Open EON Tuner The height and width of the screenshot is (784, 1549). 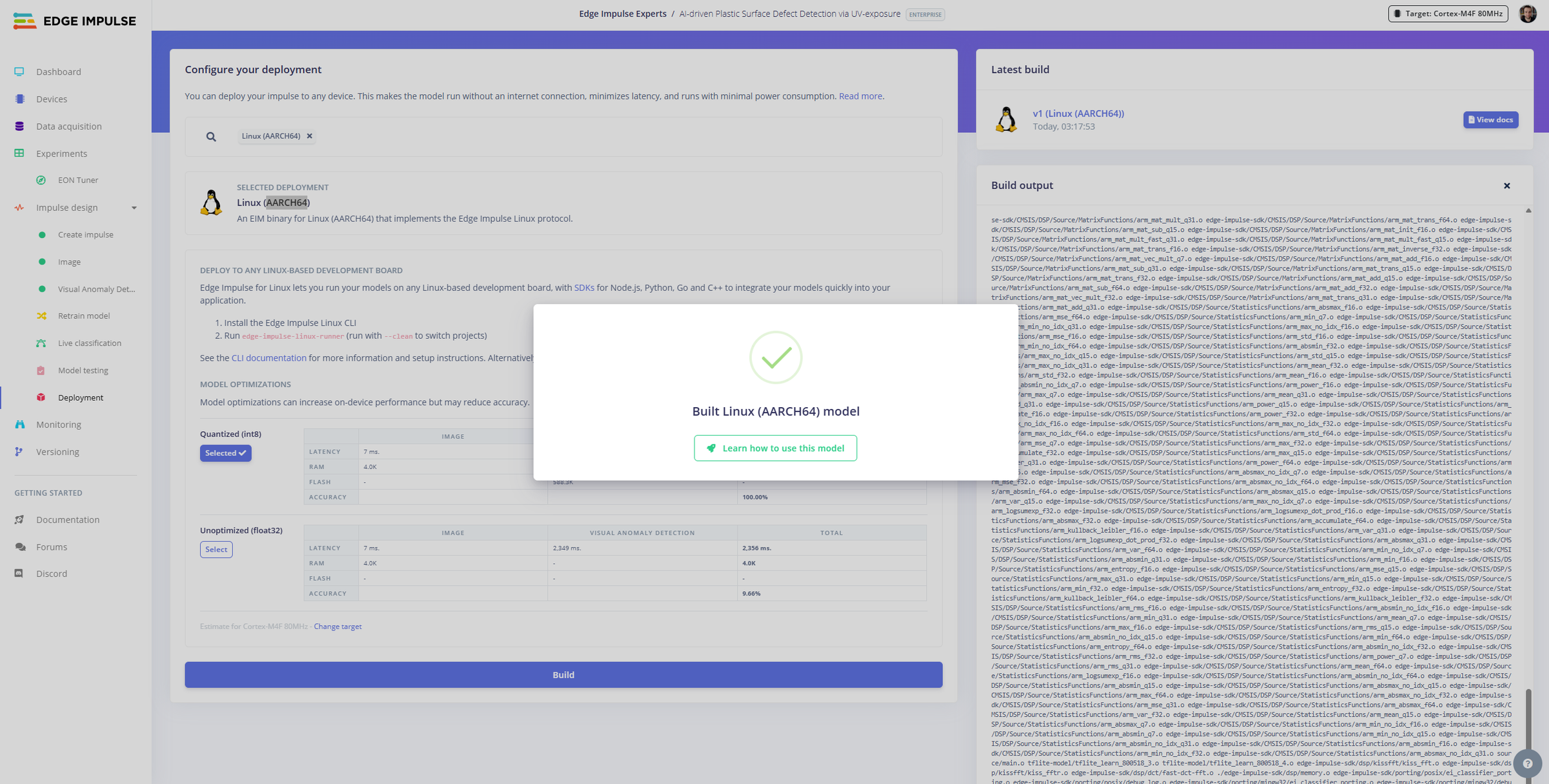[x=78, y=180]
